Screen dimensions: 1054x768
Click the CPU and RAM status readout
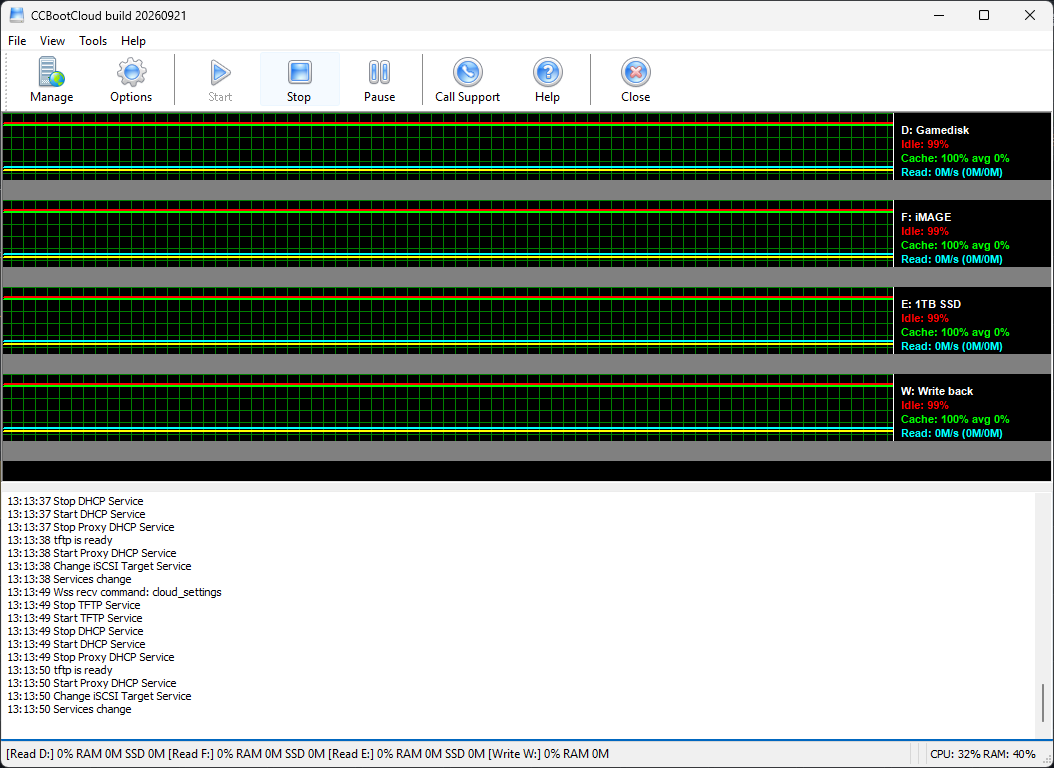pos(982,754)
